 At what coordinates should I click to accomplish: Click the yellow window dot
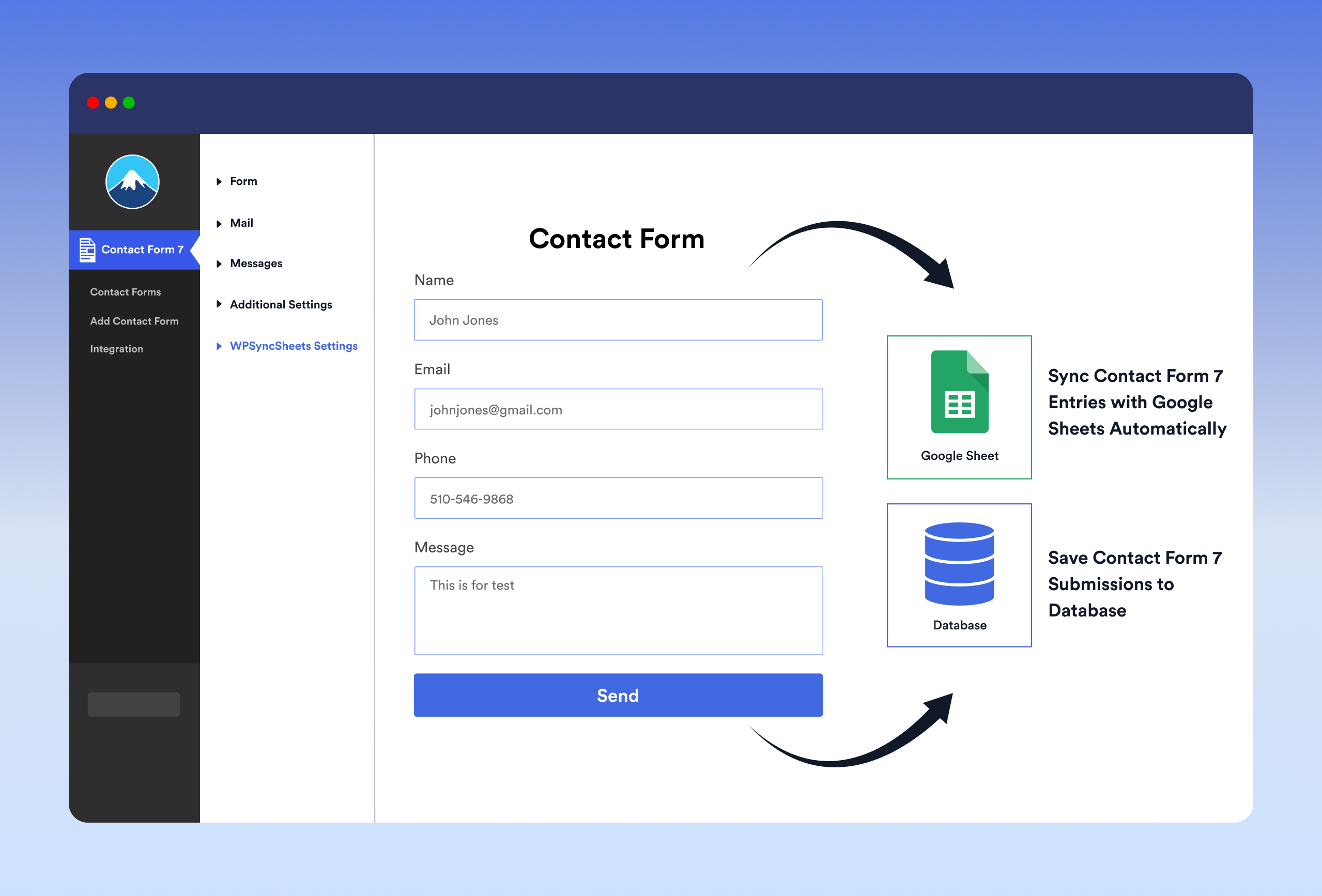(111, 102)
